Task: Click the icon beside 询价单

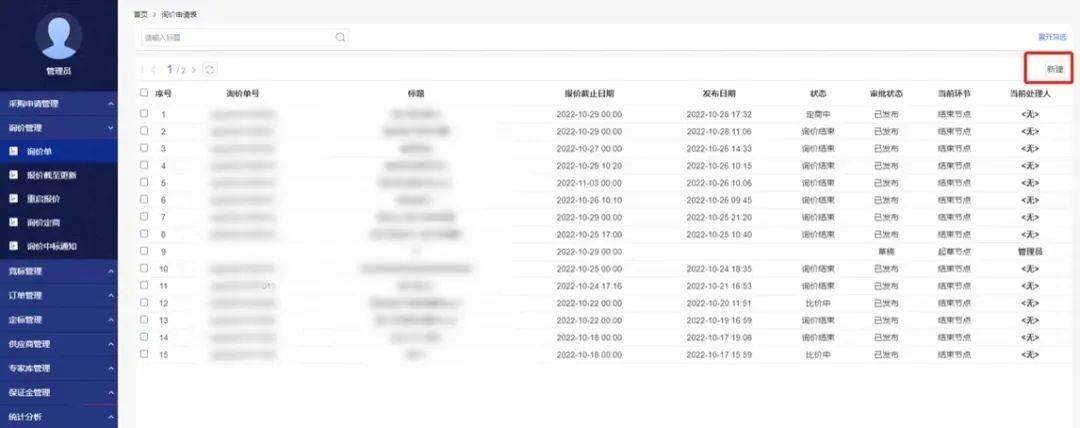Action: (14, 151)
